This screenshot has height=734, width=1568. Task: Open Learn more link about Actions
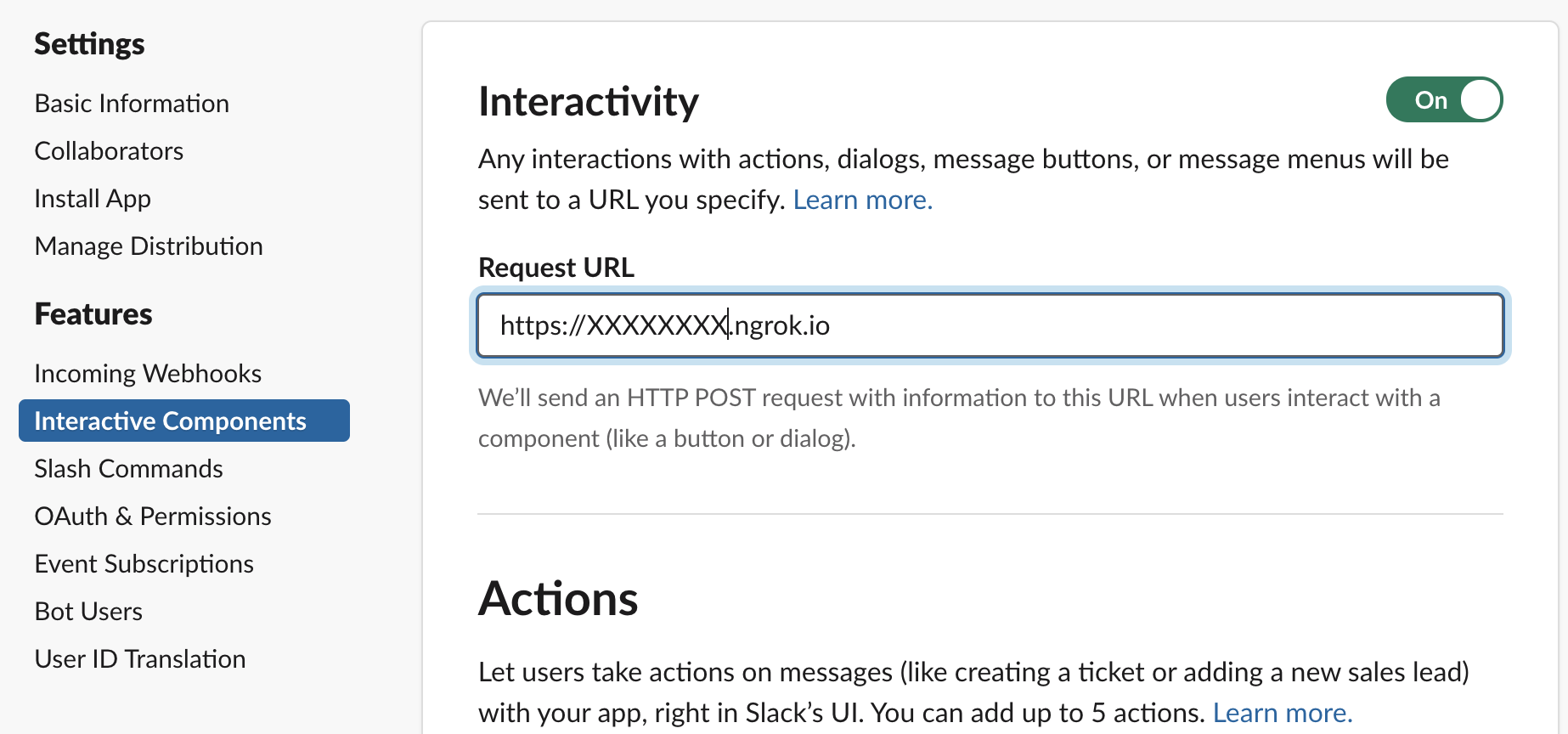point(1282,713)
